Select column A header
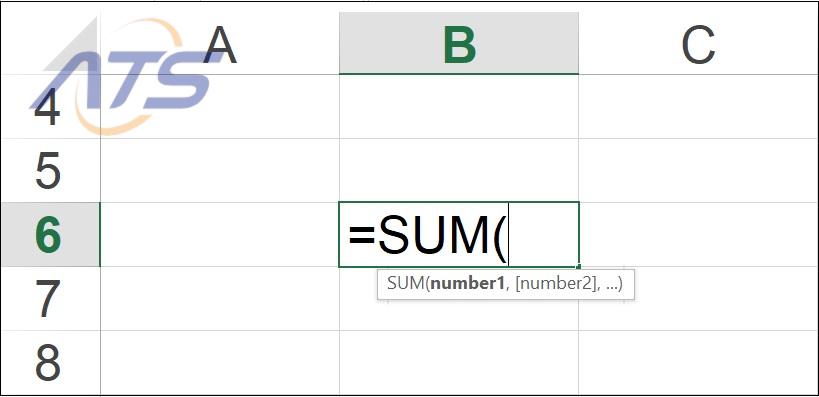Screen dimensions: 819x397 tap(219, 43)
